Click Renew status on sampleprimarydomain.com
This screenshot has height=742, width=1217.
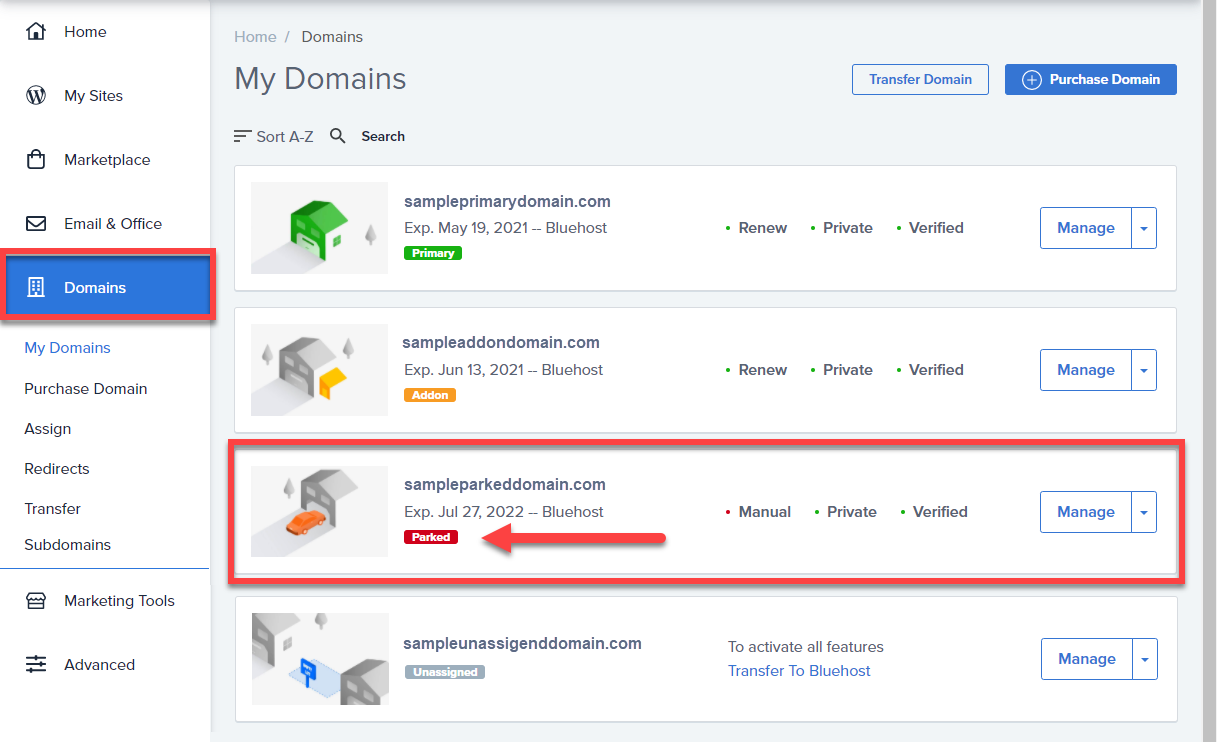(763, 228)
